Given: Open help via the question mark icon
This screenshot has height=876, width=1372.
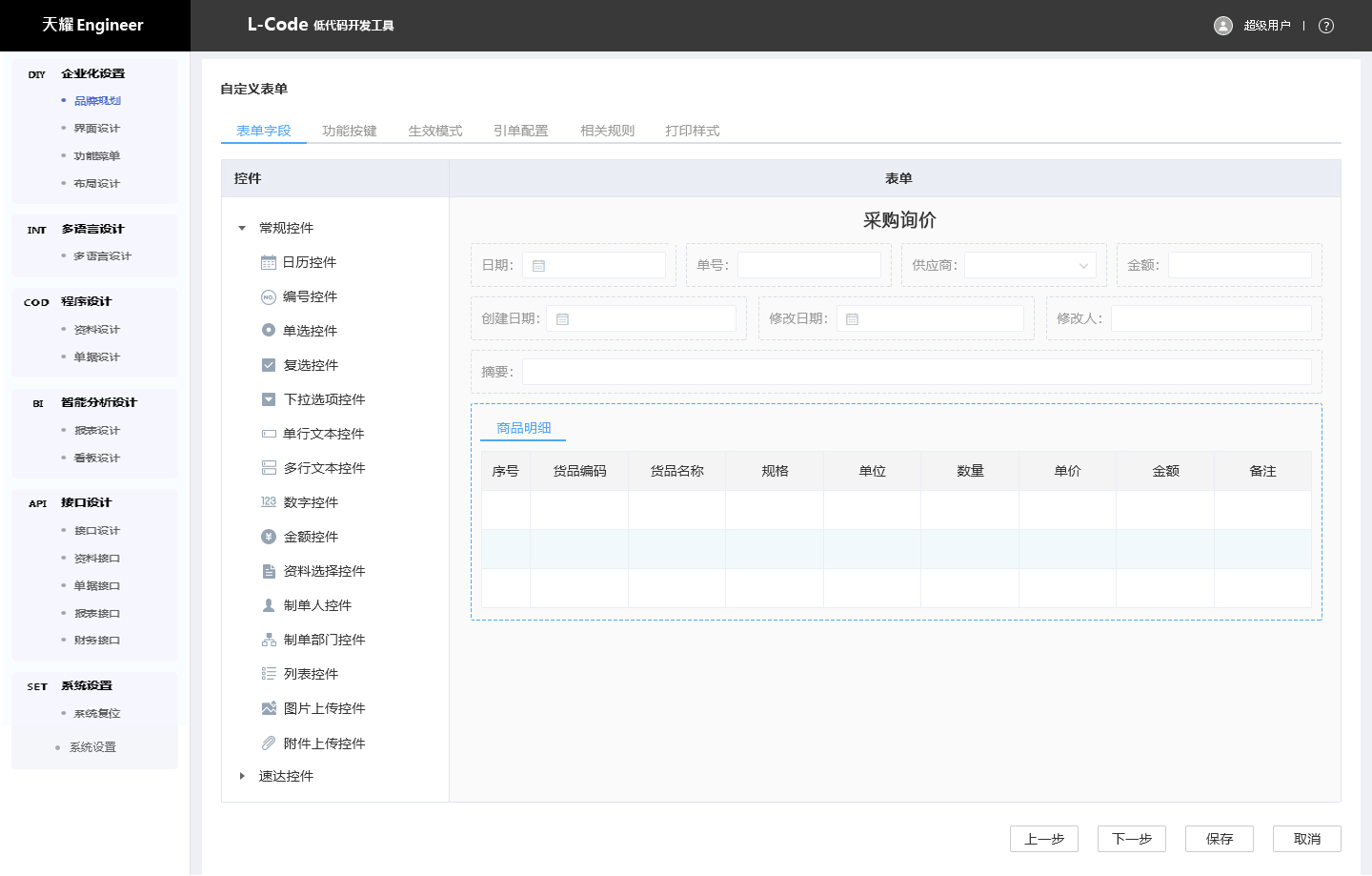Looking at the screenshot, I should pos(1325,26).
